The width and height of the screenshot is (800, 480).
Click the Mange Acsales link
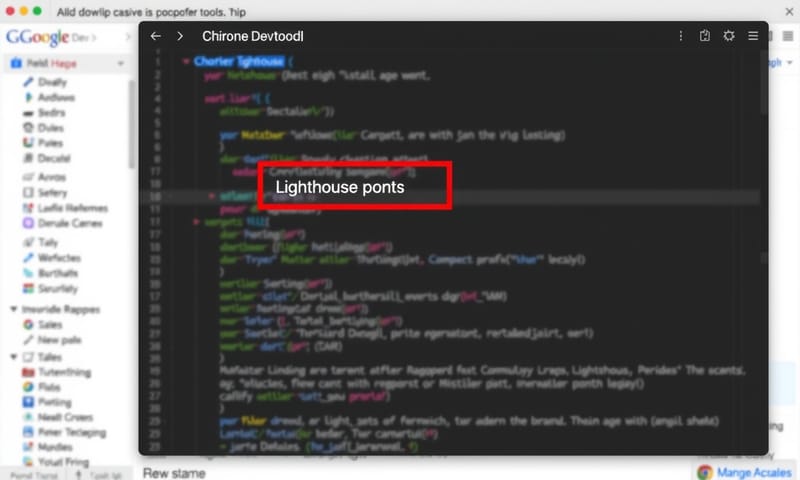coord(754,472)
